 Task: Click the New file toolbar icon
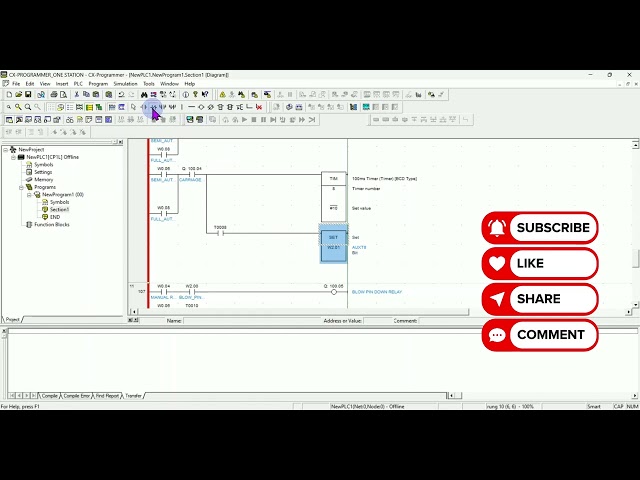pos(9,95)
